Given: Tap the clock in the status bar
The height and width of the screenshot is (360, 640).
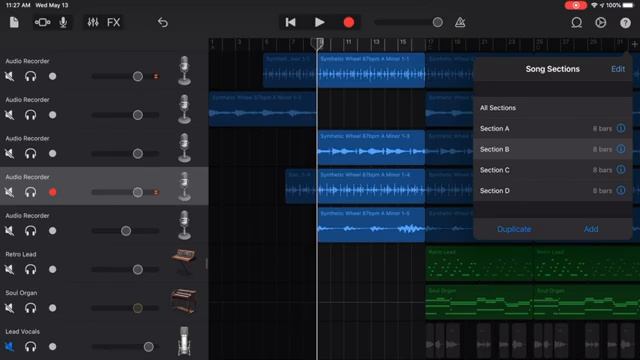Looking at the screenshot, I should [18, 5].
